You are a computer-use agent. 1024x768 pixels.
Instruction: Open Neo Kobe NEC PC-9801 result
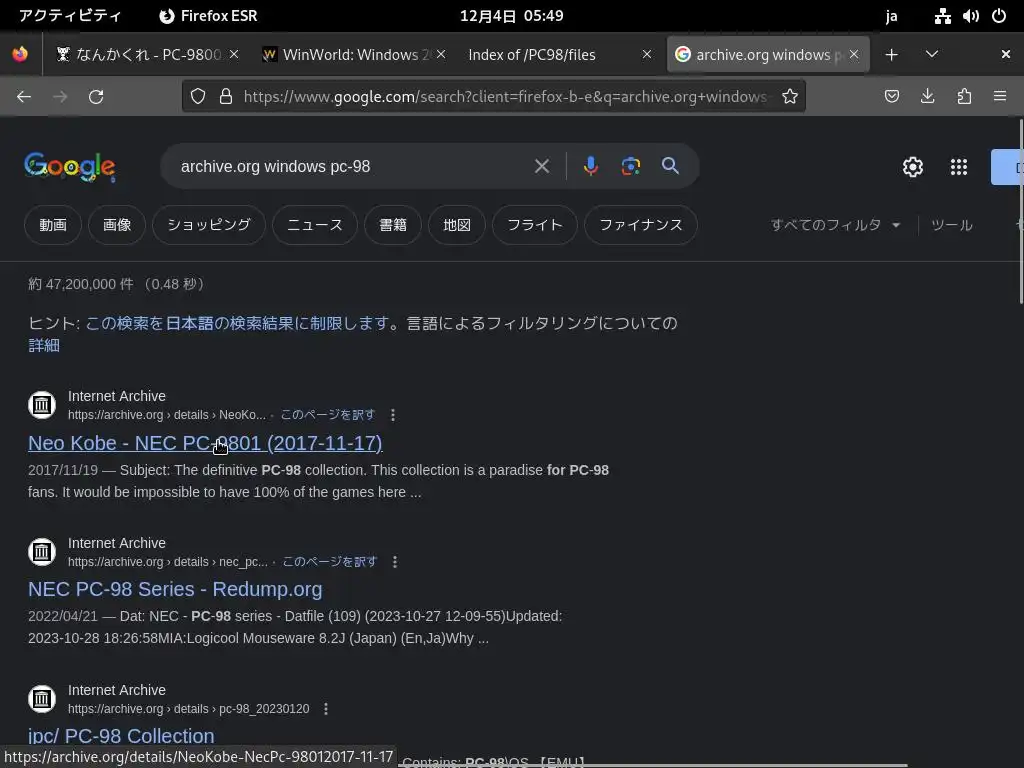point(205,443)
